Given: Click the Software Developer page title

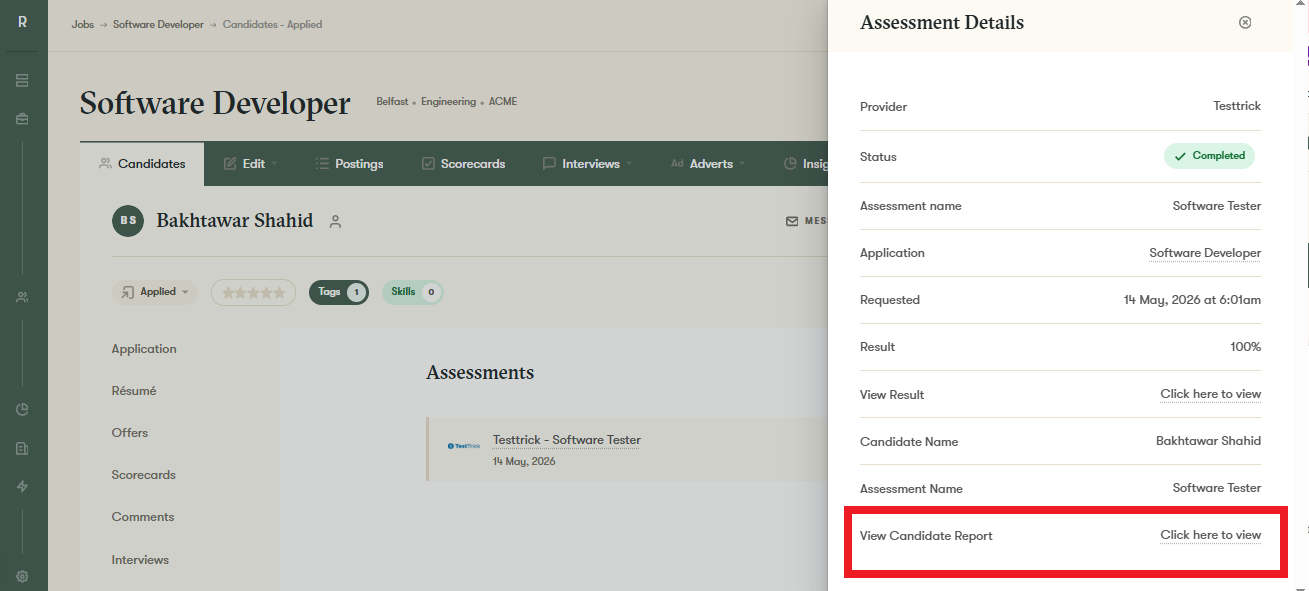Looking at the screenshot, I should pyautogui.click(x=215, y=103).
